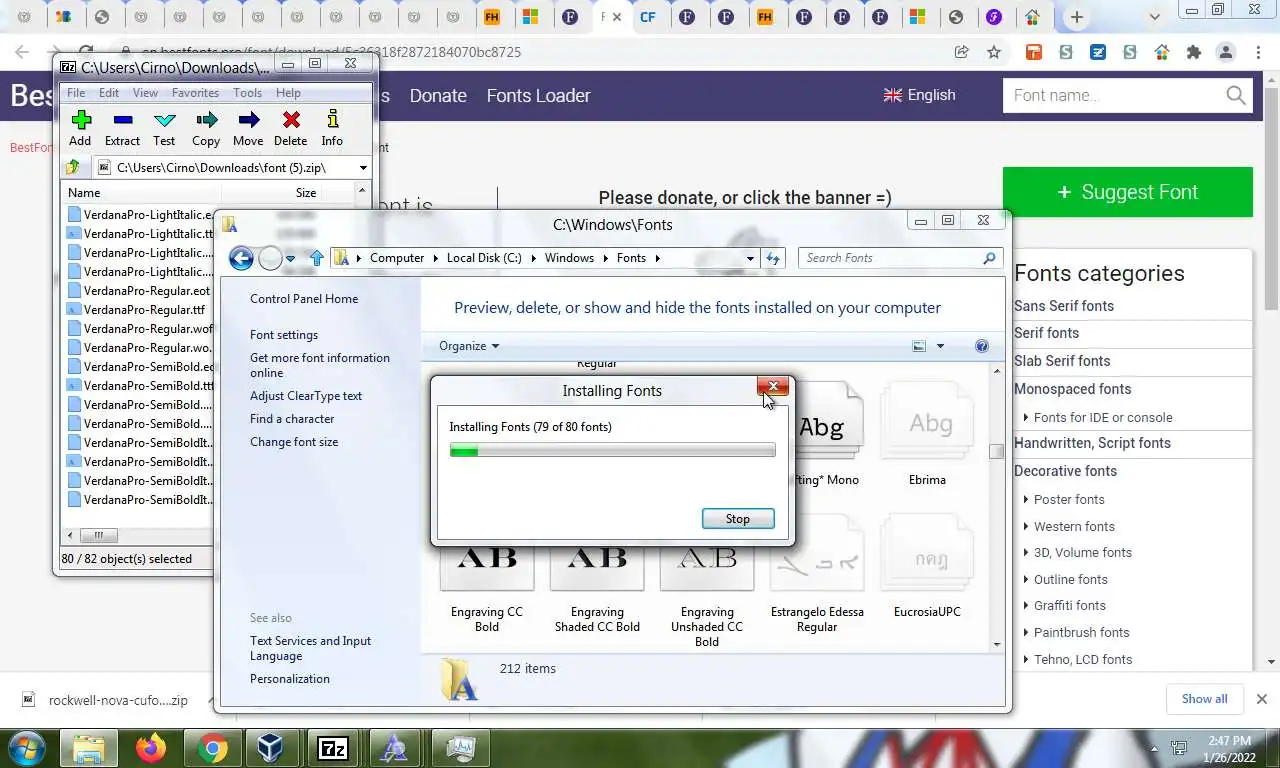Open File Explorer taskbar icon

coord(89,748)
